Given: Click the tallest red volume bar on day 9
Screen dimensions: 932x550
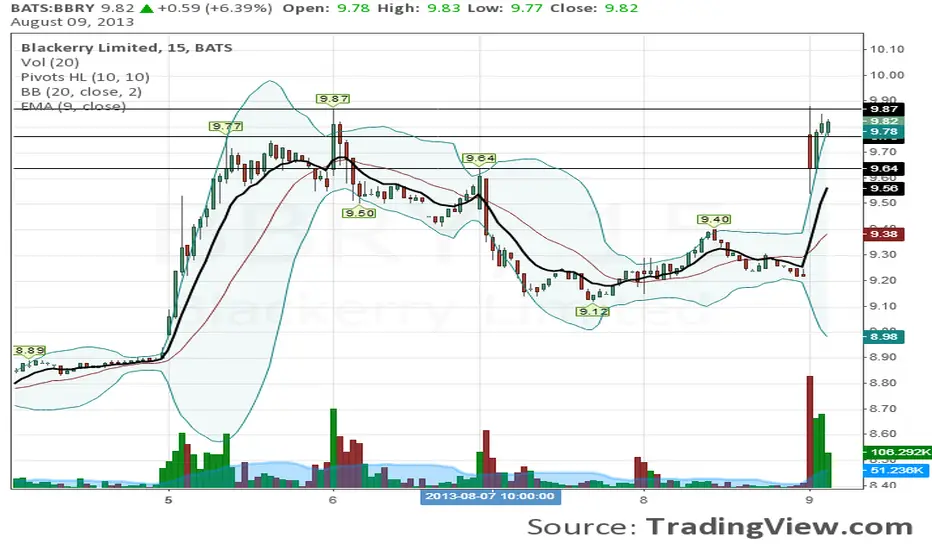Looking at the screenshot, I should (810, 432).
